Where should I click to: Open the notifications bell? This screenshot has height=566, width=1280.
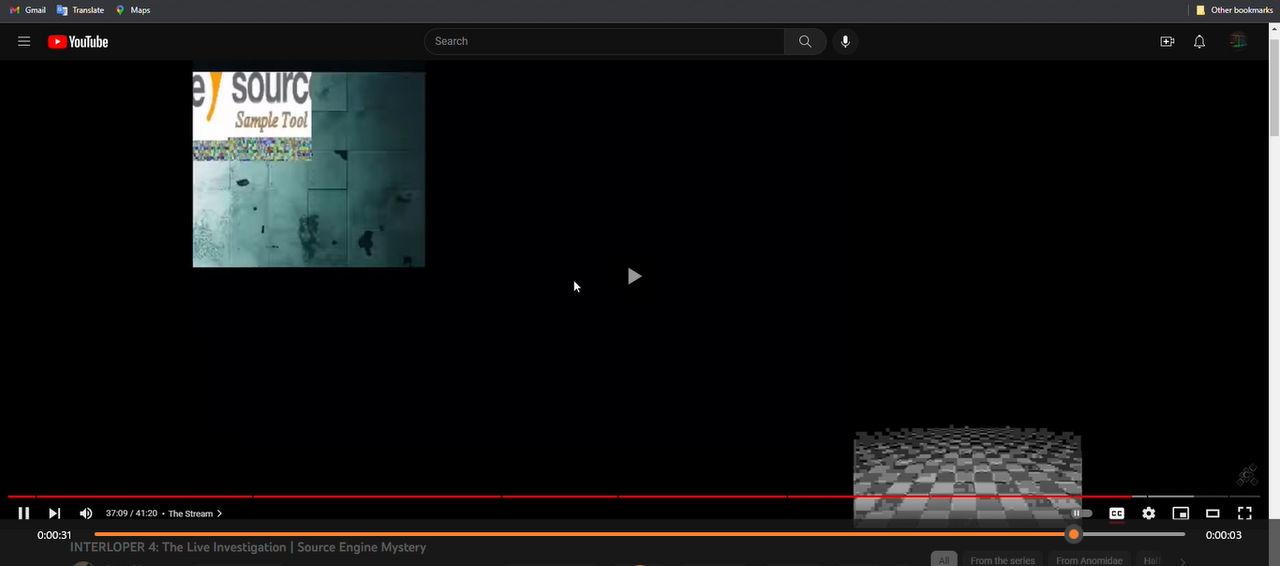[x=1199, y=41]
